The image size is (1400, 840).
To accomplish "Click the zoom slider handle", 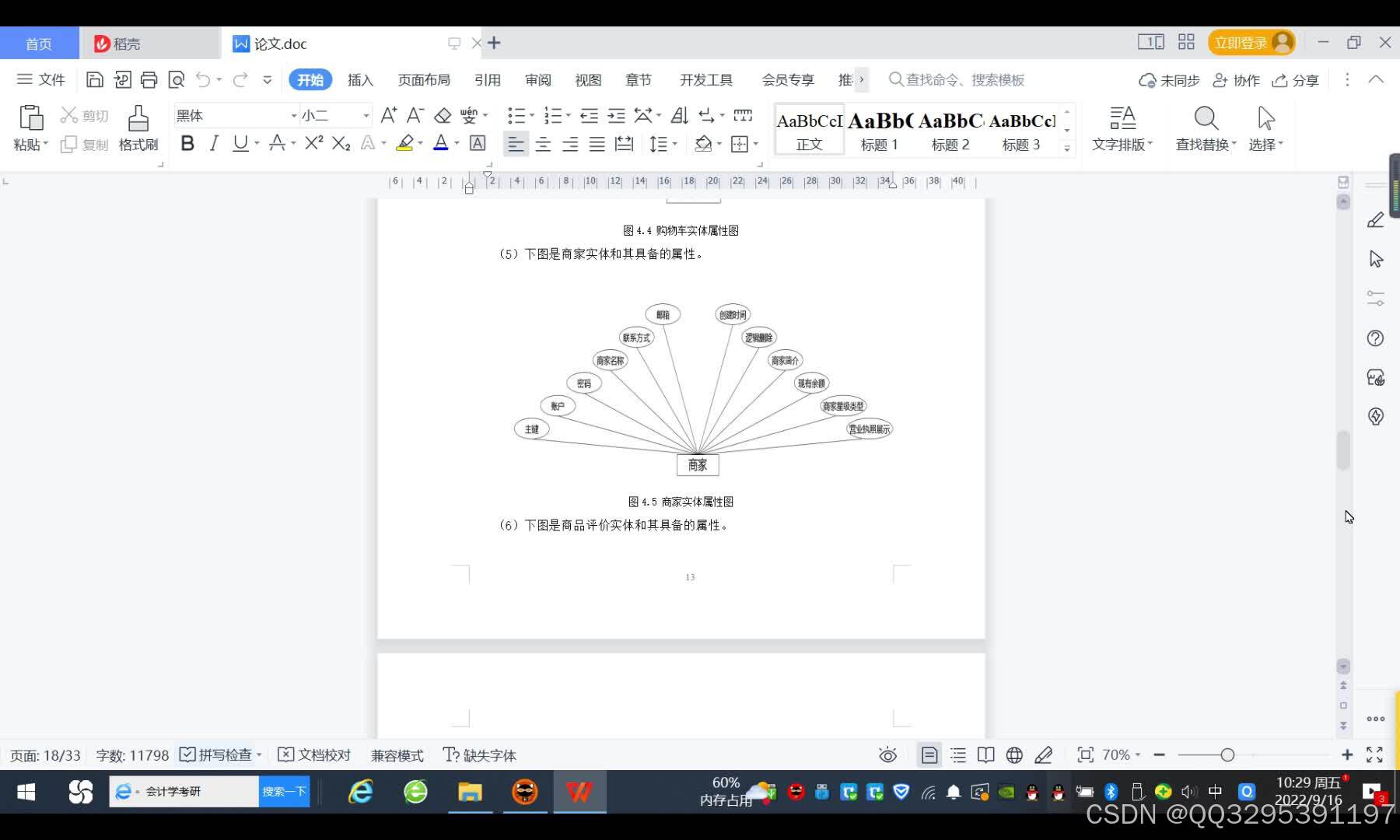I will pos(1227,754).
